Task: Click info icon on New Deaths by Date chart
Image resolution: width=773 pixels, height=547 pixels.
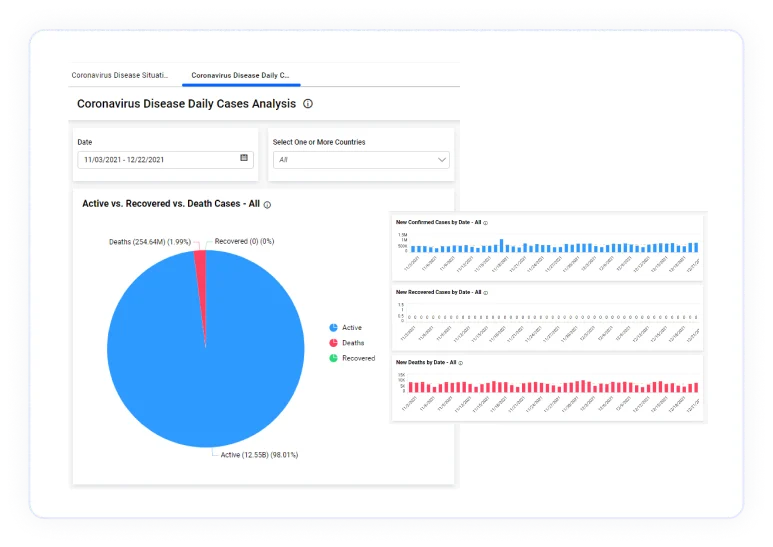Action: (x=460, y=363)
